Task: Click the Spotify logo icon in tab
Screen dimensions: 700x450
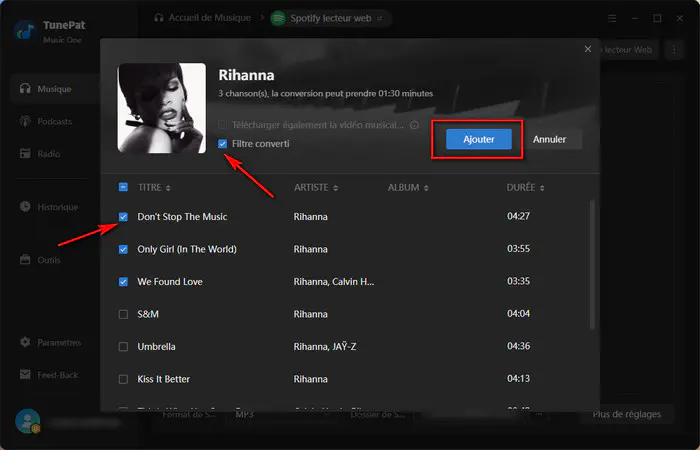Action: [x=278, y=18]
